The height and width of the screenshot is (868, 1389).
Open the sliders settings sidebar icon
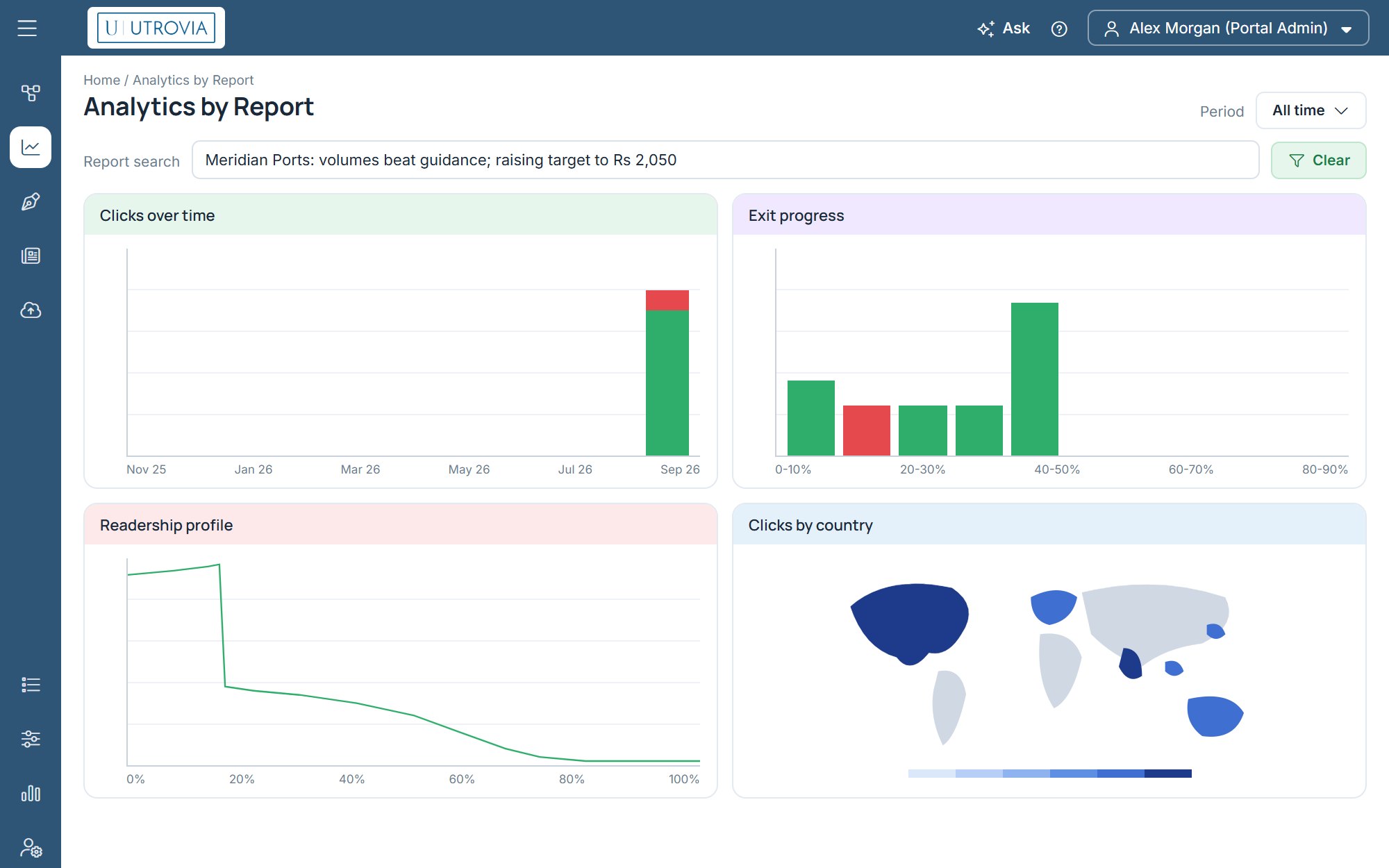[x=31, y=739]
